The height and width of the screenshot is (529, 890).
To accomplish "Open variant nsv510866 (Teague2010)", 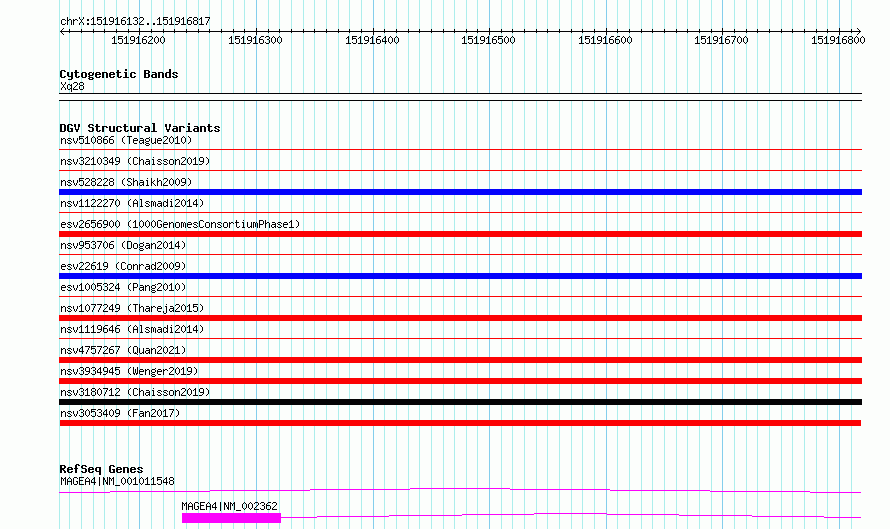I will click(126, 140).
